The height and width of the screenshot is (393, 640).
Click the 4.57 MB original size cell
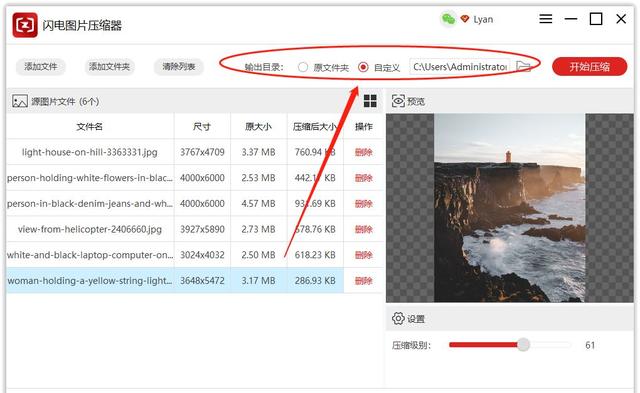click(258, 204)
